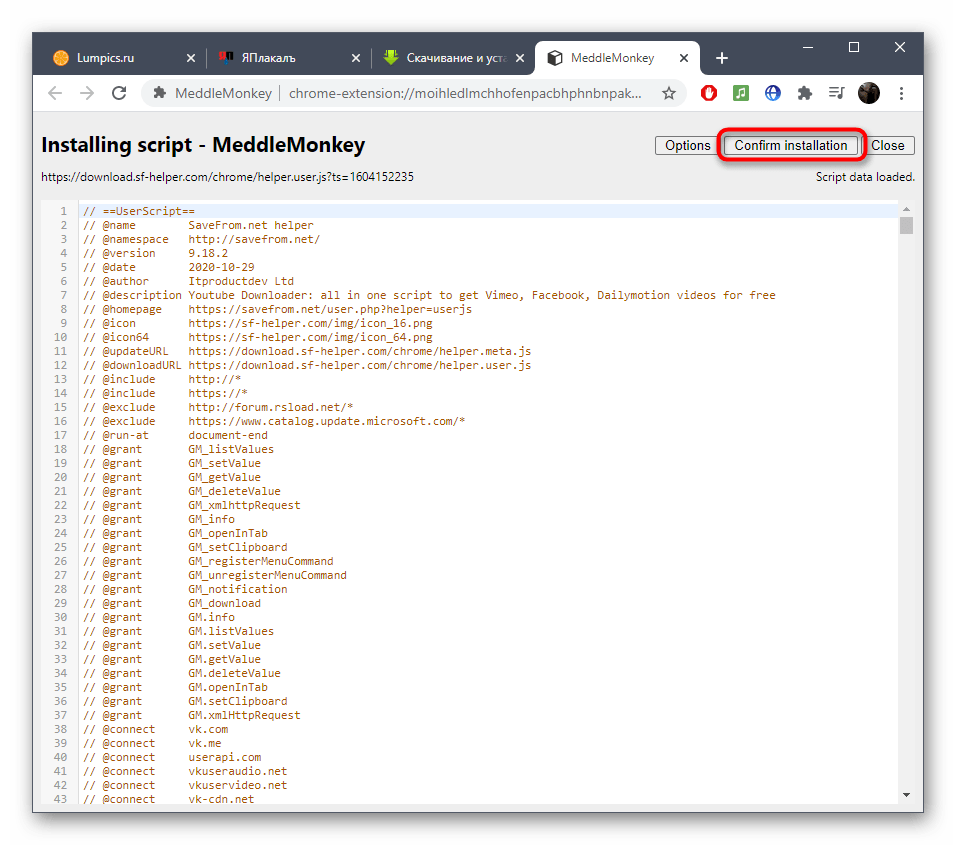Image resolution: width=956 pixels, height=845 pixels.
Task: Click the 'Script data loaded.' status text
Action: pos(865,177)
